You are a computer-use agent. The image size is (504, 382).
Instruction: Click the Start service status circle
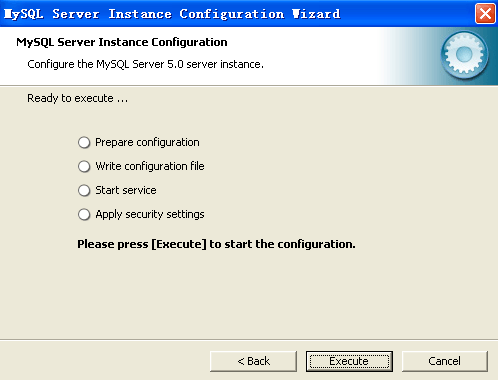[x=84, y=190]
